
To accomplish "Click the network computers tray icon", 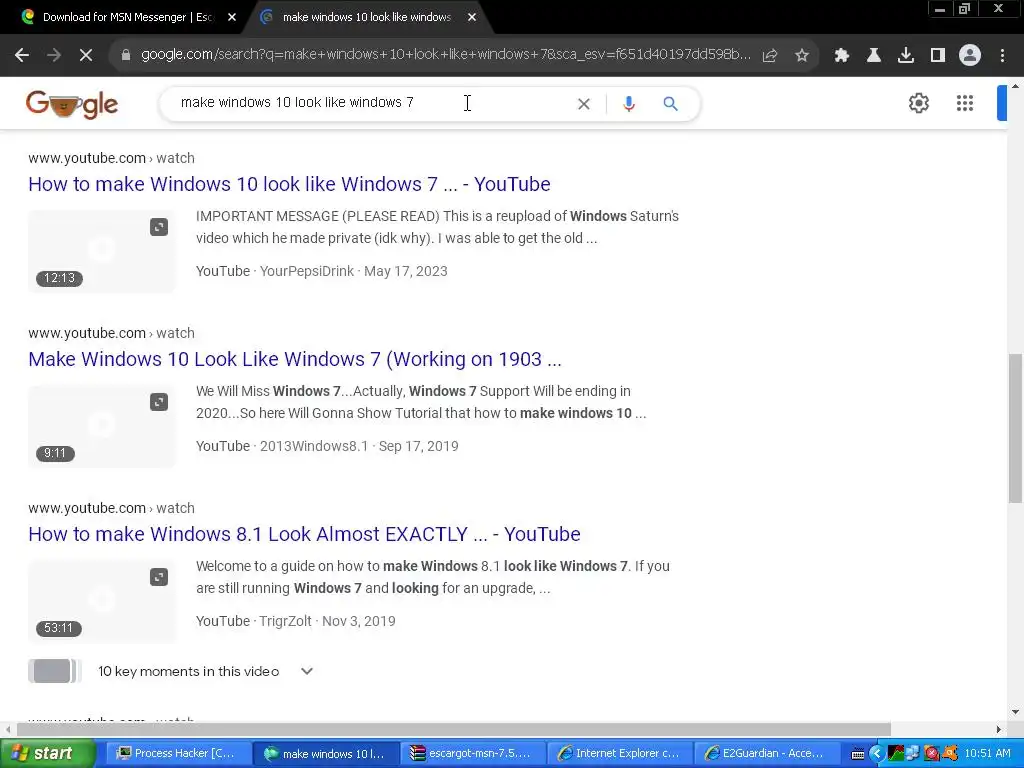I will coord(912,754).
